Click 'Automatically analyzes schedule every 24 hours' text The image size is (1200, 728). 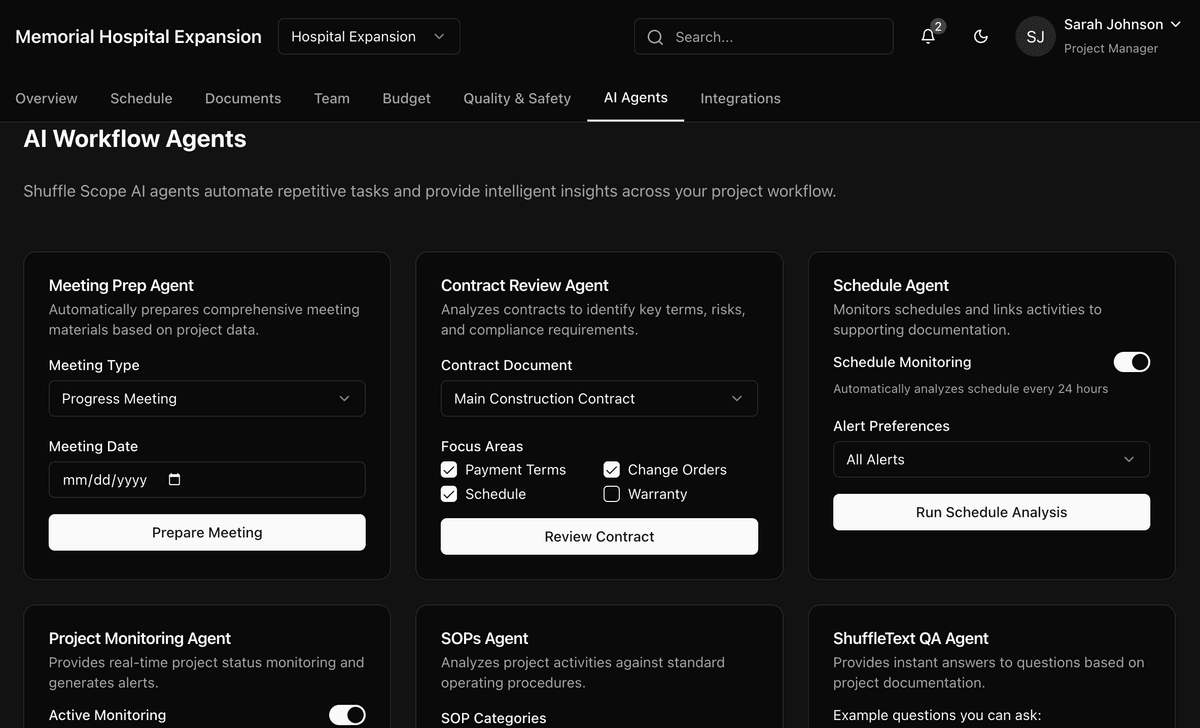971,388
